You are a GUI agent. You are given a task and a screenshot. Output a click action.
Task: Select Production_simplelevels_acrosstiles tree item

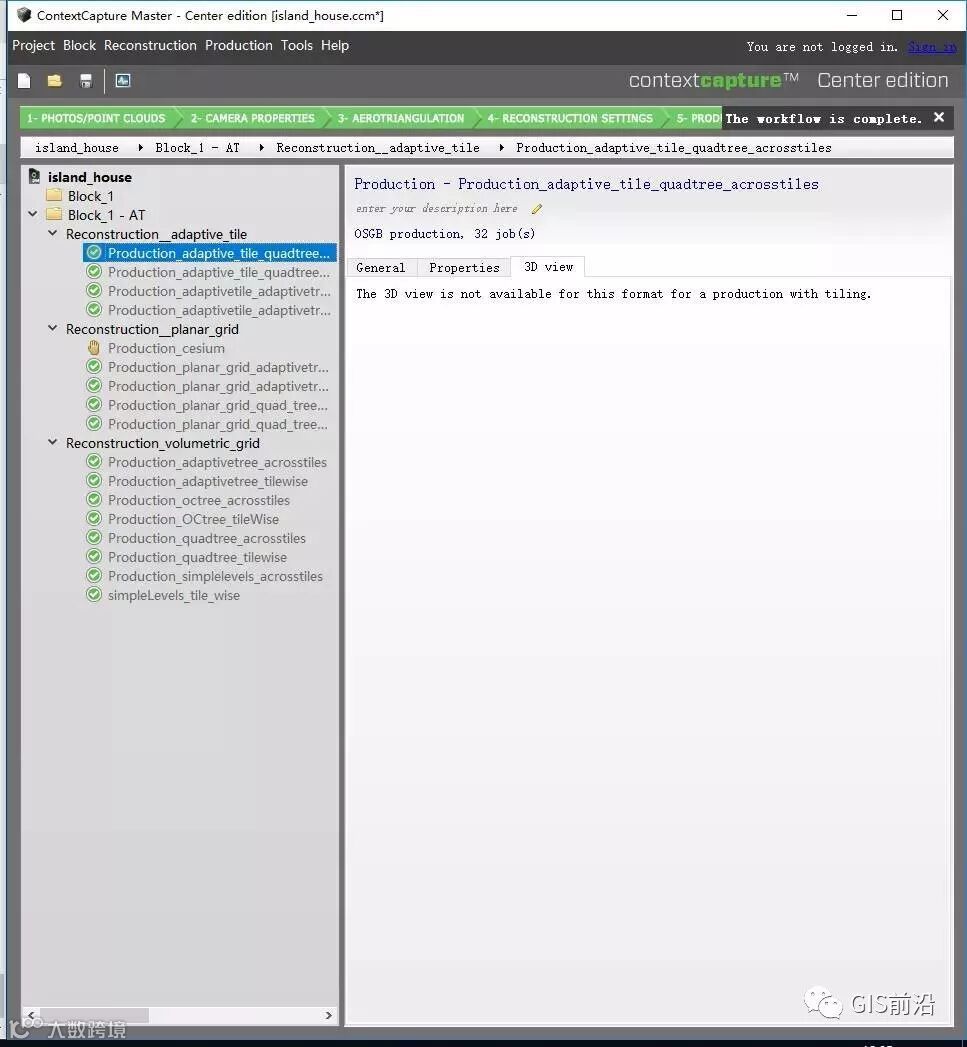coord(215,576)
